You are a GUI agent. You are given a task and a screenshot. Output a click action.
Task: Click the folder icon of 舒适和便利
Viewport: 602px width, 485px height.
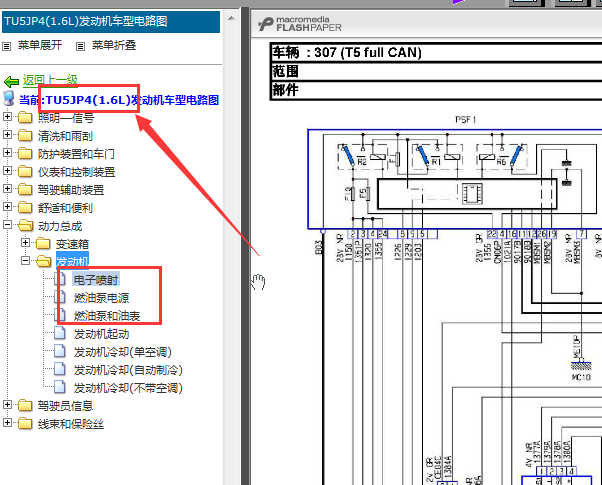25,208
